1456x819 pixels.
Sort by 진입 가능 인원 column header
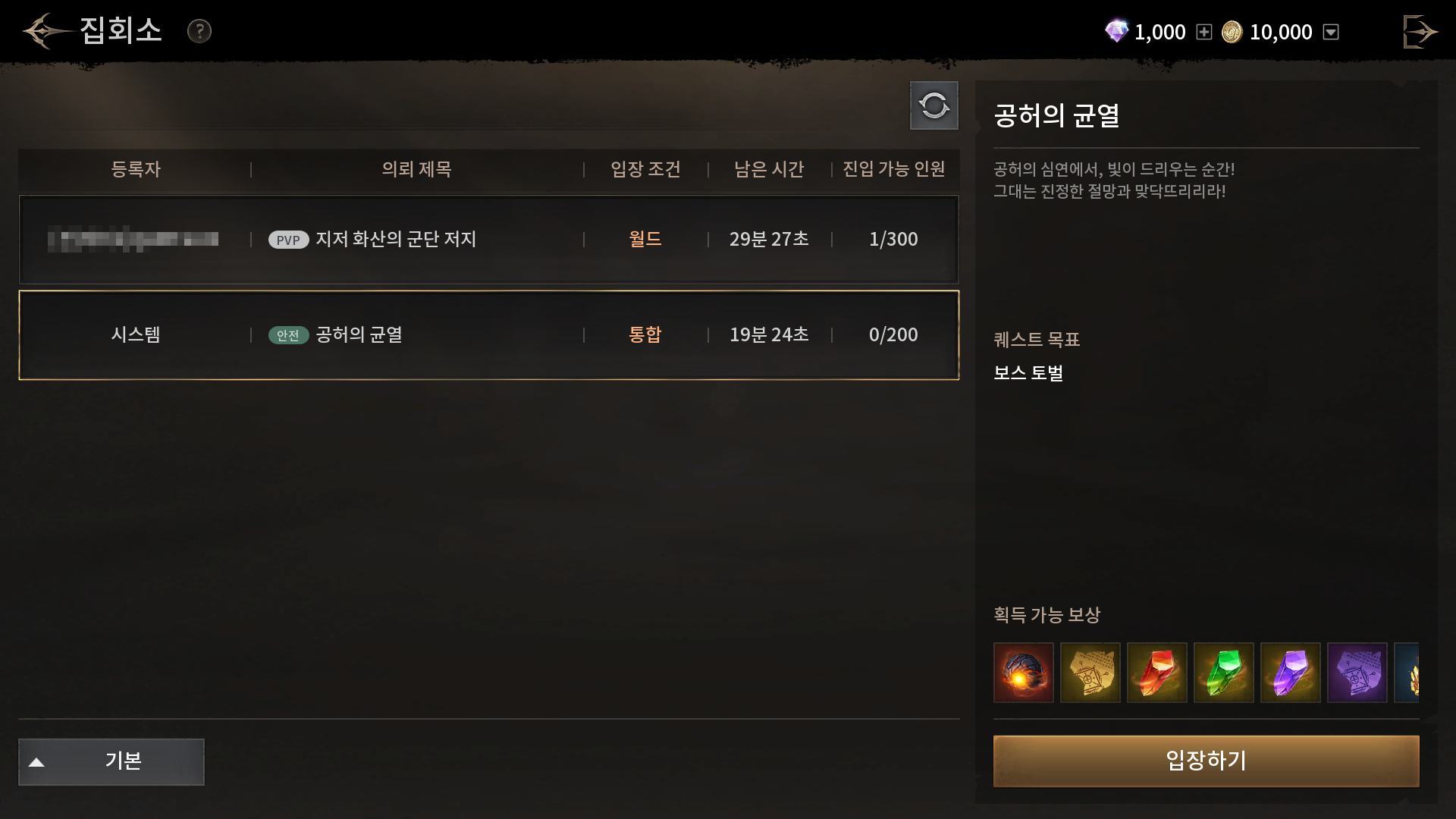894,169
